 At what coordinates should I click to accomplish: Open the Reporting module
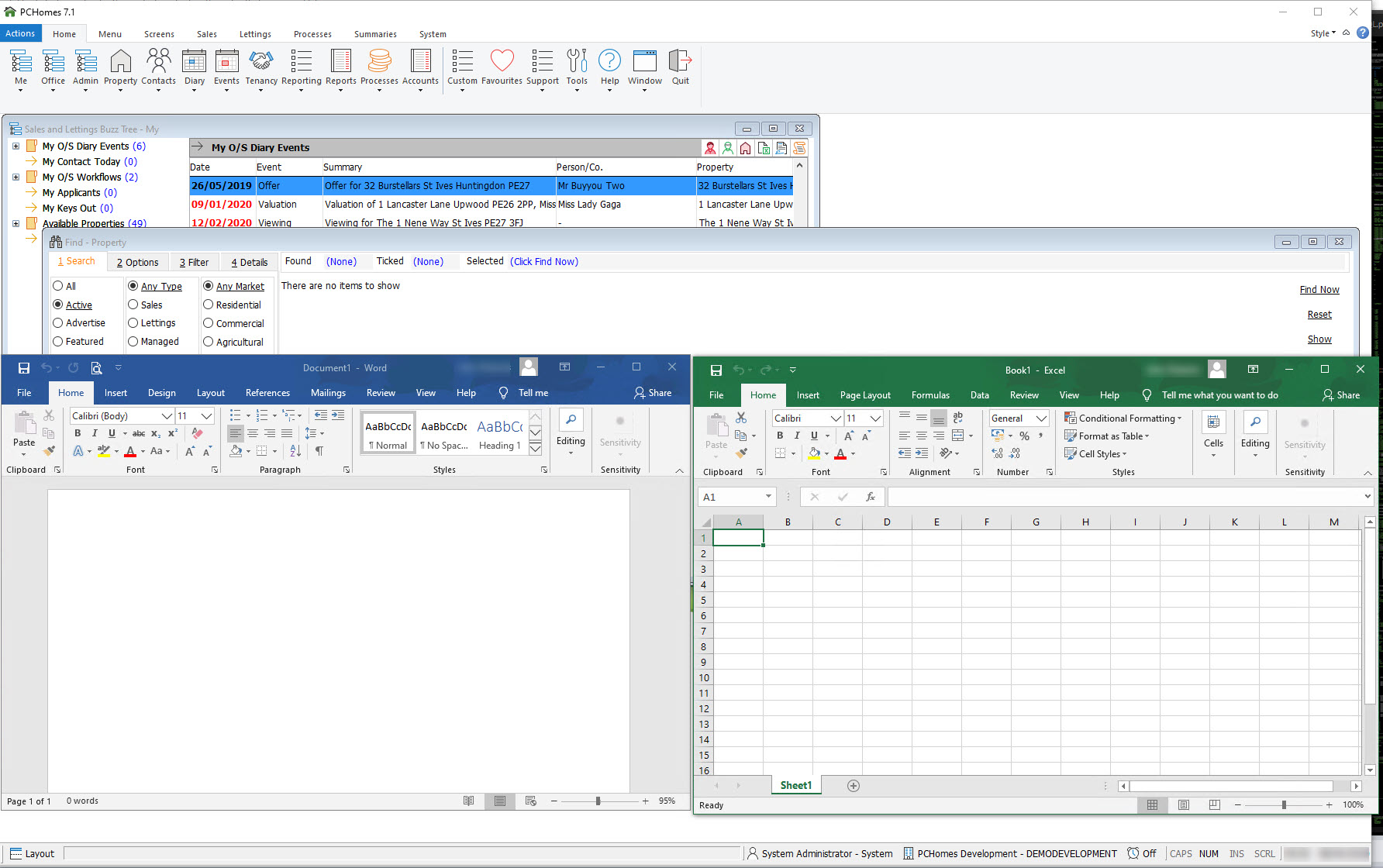coord(301,70)
